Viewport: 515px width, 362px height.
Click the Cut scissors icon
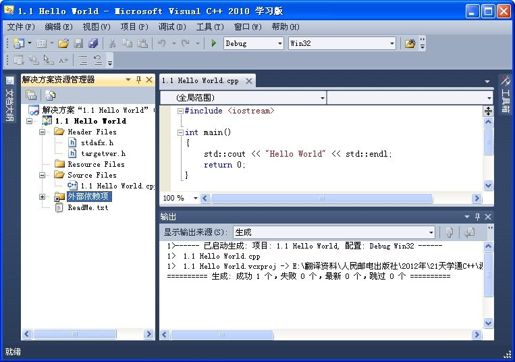(x=113, y=43)
